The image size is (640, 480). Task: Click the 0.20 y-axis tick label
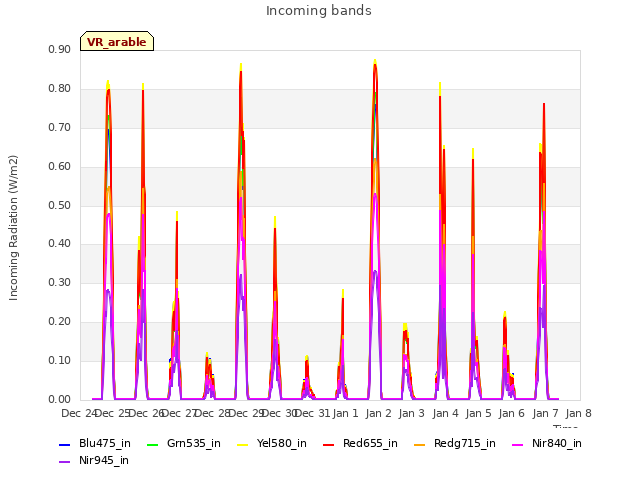(60, 322)
